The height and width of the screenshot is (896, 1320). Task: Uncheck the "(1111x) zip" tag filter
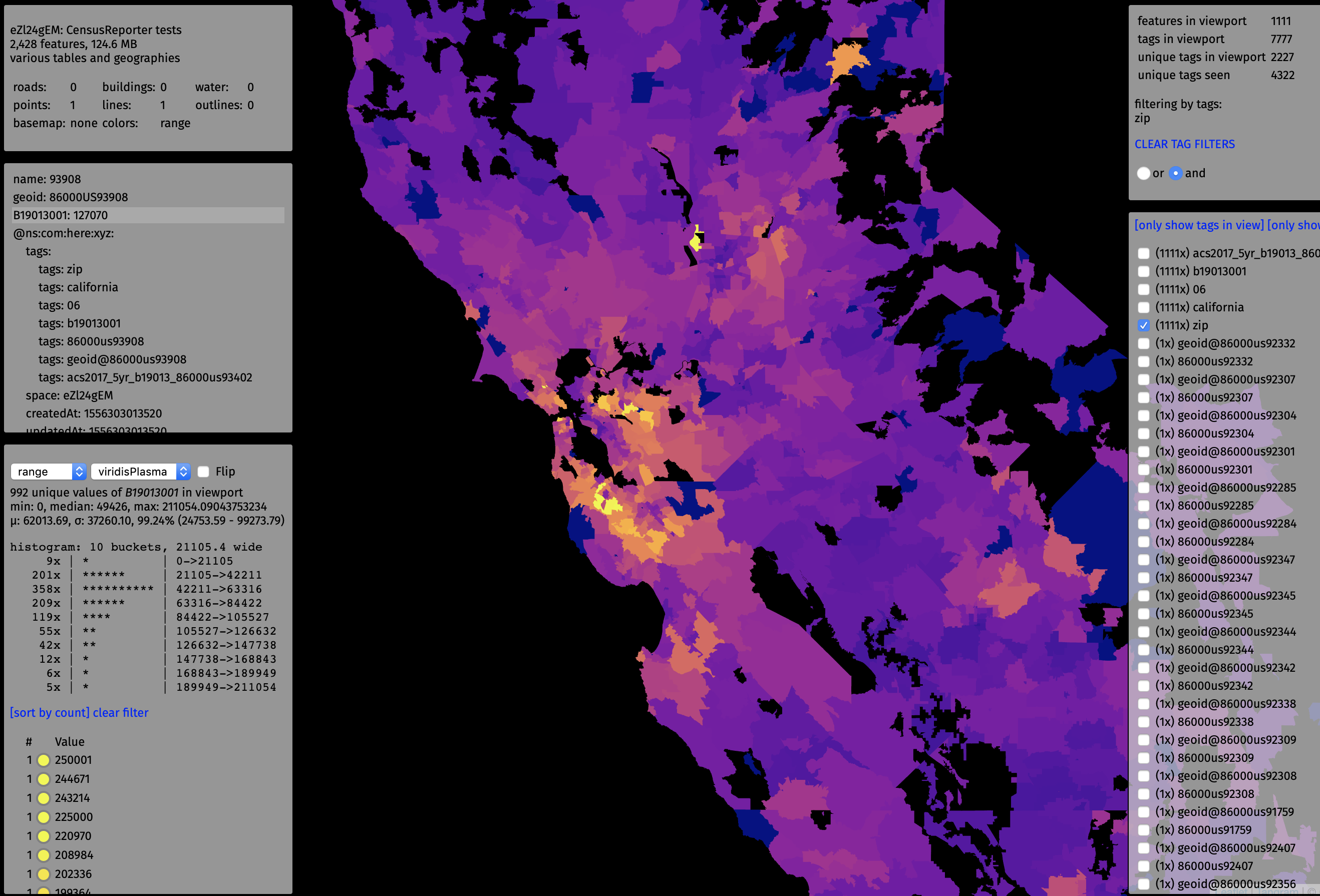1143,325
